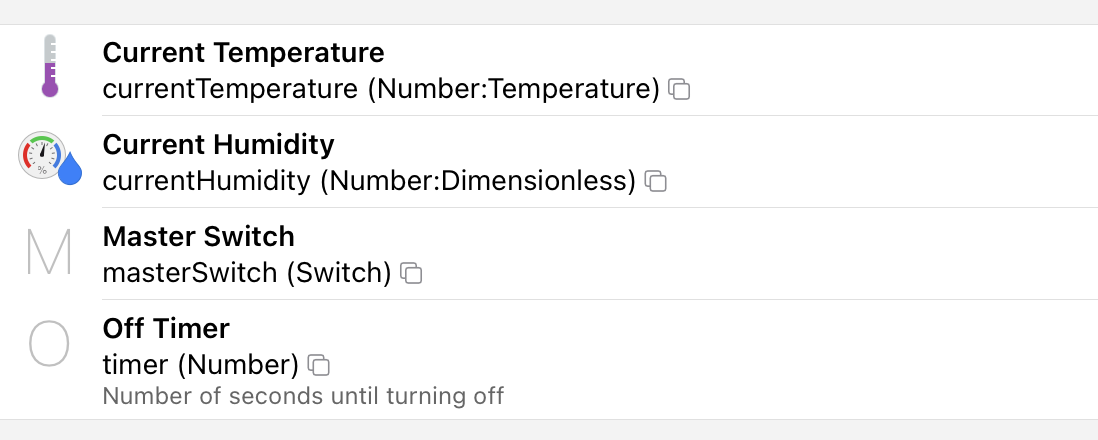The width and height of the screenshot is (1098, 440).
Task: Click the currentTemperature (Number:Temperature) text
Action: point(381,89)
